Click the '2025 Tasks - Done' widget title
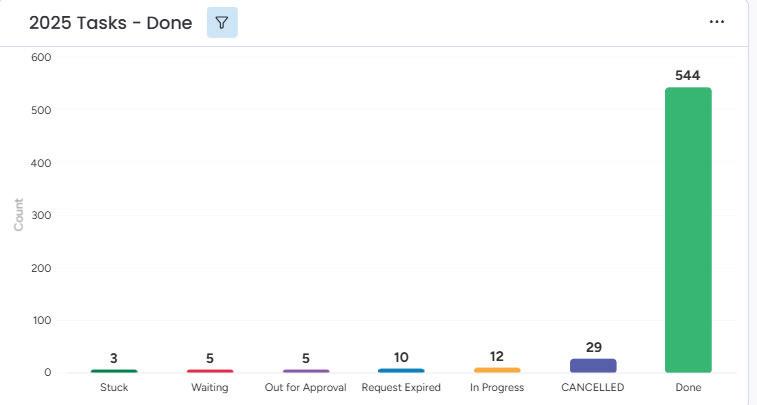Viewport: 757px width, 405px height. point(110,22)
